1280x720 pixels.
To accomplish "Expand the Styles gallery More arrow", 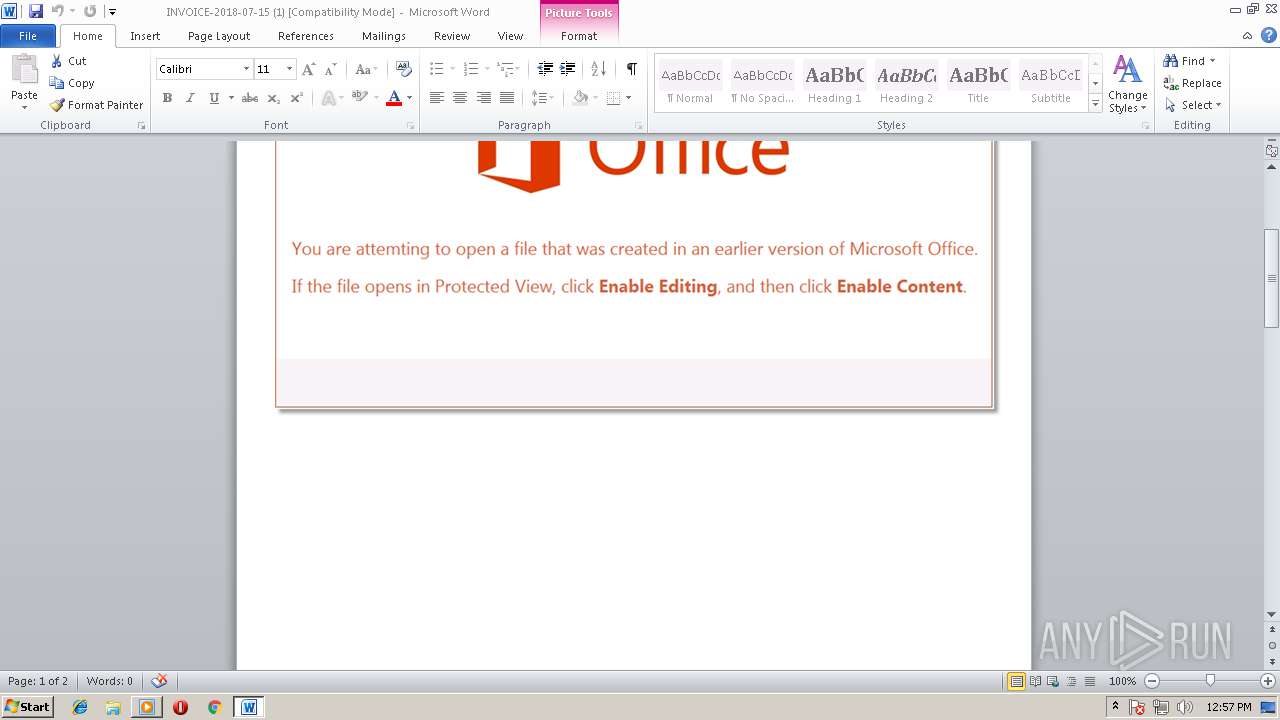I will tap(1095, 104).
